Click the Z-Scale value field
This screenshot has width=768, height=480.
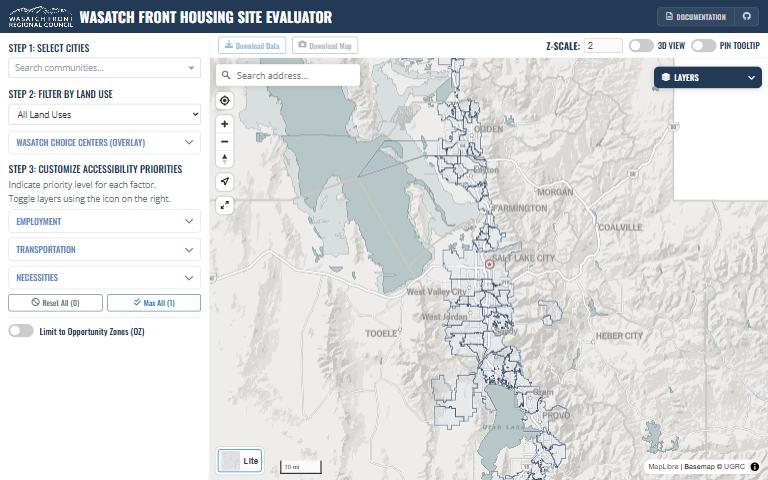[603, 46]
